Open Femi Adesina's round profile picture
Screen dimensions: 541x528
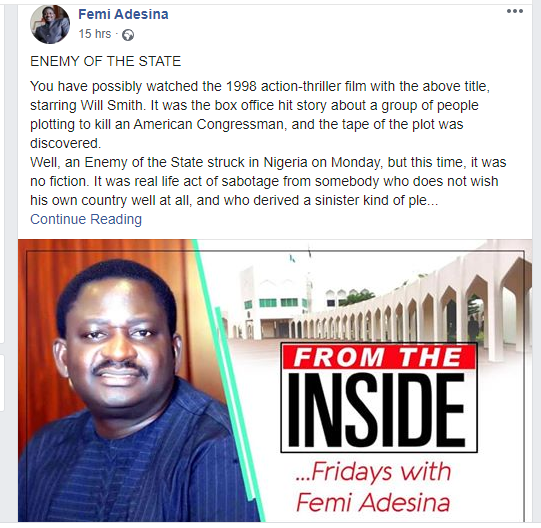pos(50,24)
